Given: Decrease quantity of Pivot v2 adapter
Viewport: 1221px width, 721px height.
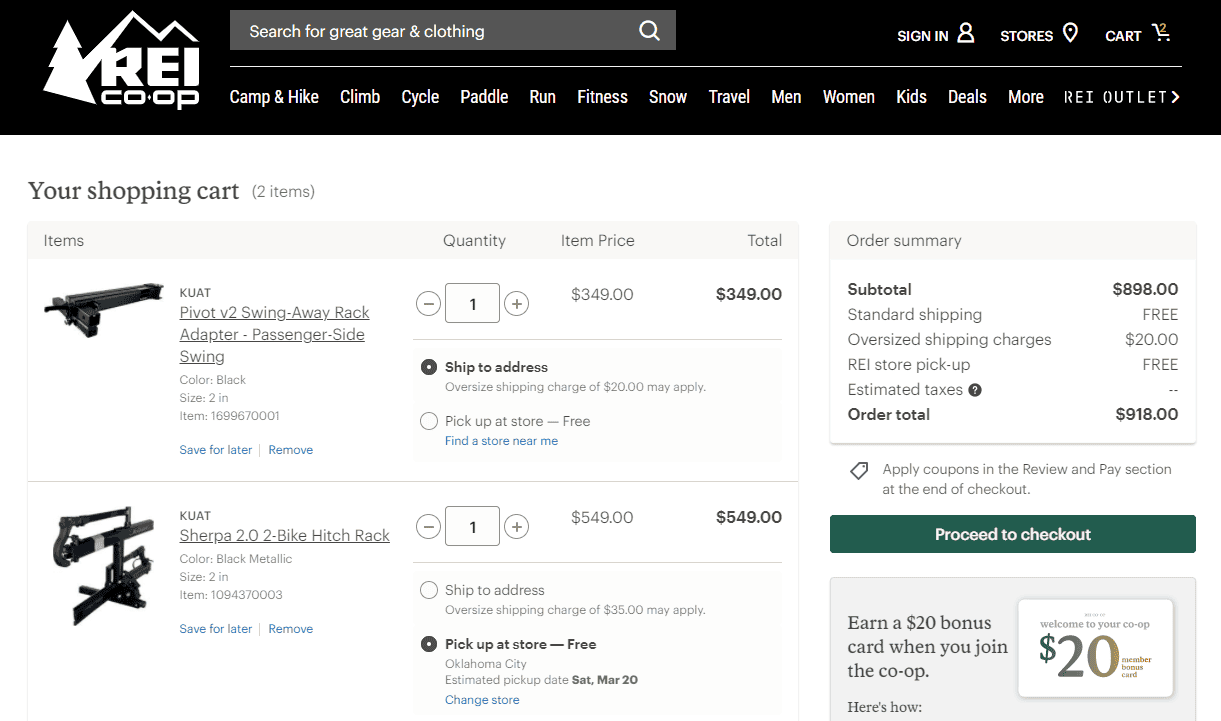Looking at the screenshot, I should click(428, 303).
